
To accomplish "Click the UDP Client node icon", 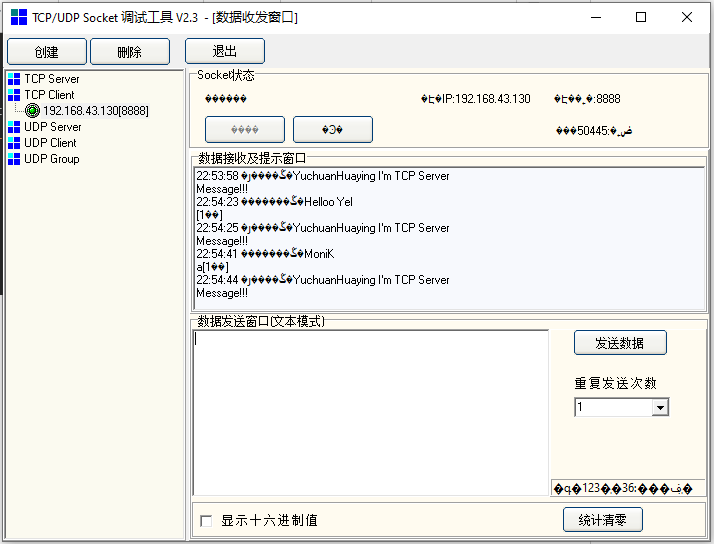I will 14,143.
